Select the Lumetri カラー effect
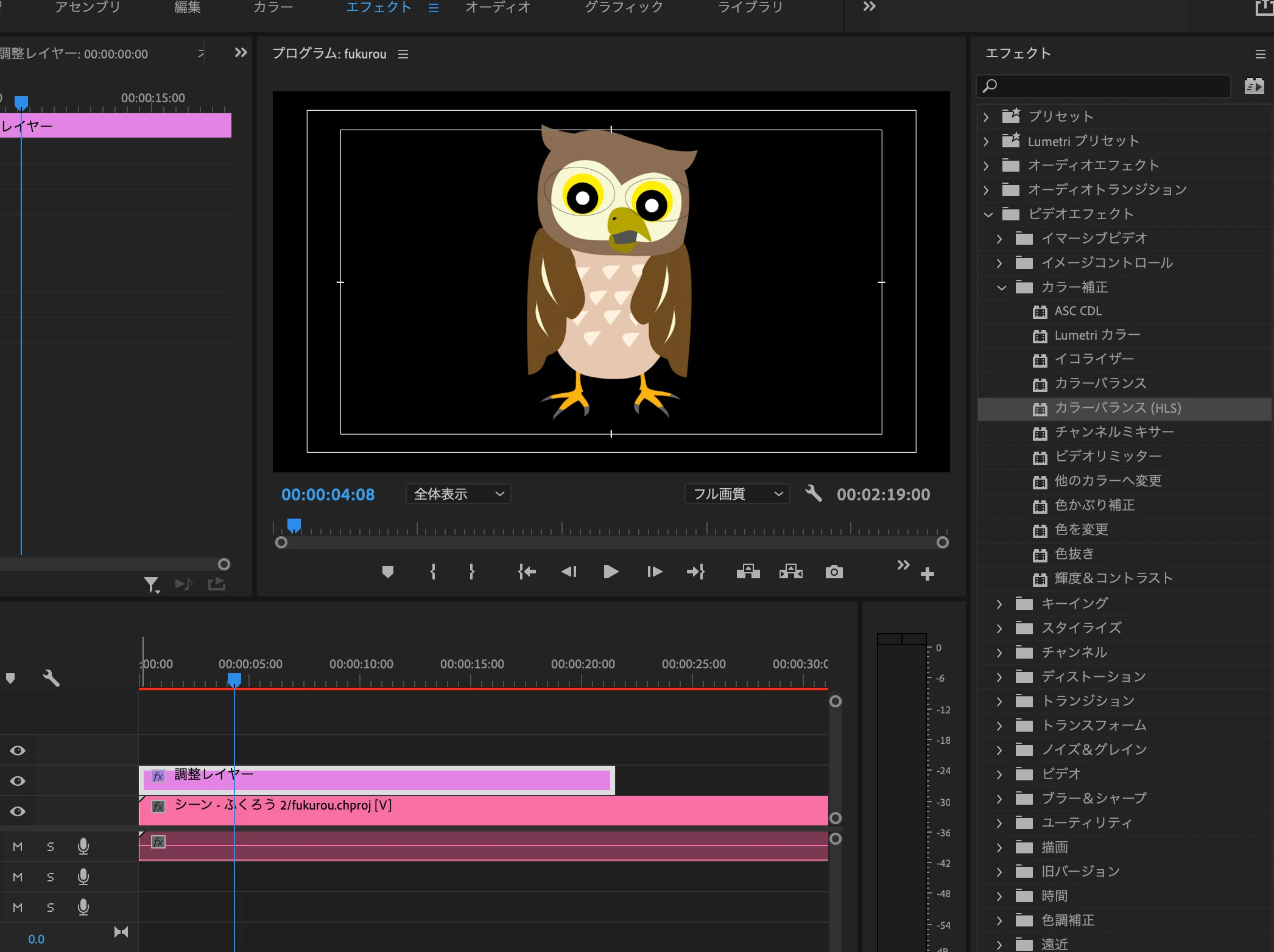Screen dimensions: 1274x952 (1097, 335)
